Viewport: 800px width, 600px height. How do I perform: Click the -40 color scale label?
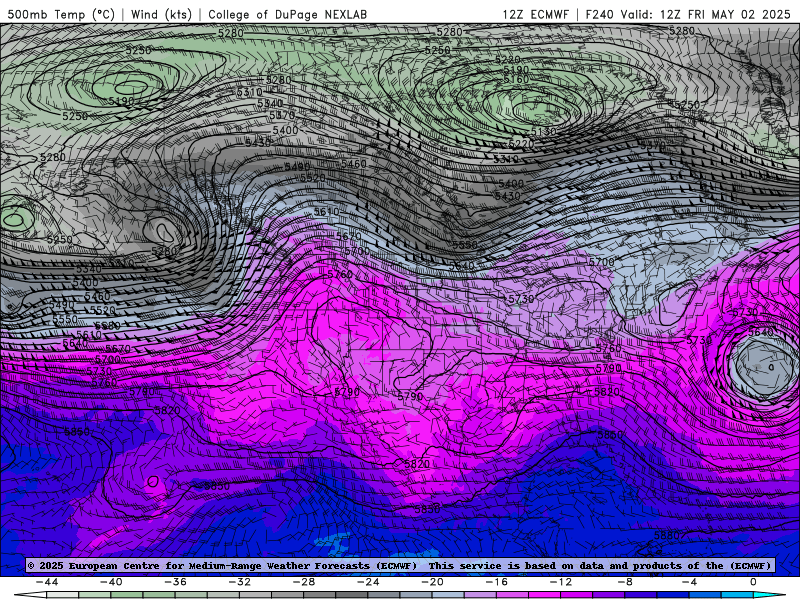click(x=111, y=582)
